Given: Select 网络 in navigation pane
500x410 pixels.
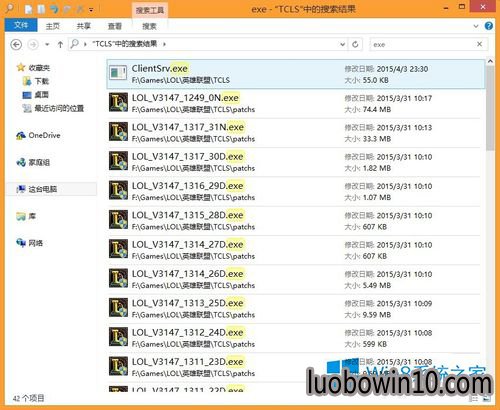Looking at the screenshot, I should click(x=30, y=243).
